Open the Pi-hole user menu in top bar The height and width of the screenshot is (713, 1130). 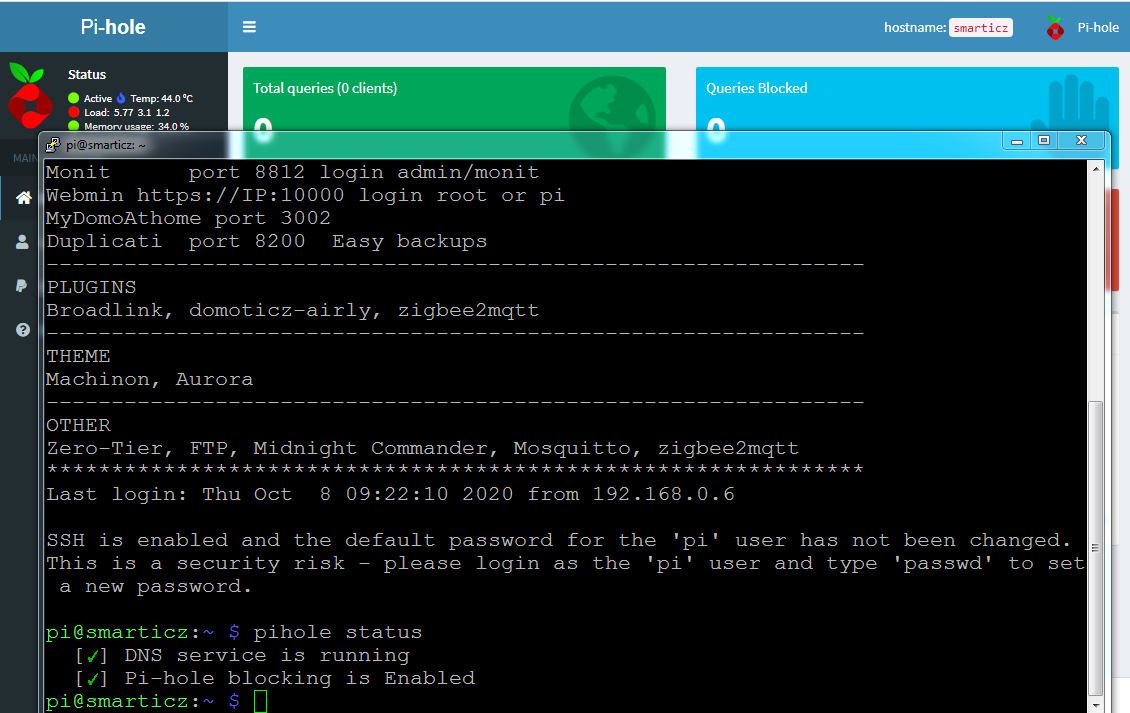[1083, 27]
